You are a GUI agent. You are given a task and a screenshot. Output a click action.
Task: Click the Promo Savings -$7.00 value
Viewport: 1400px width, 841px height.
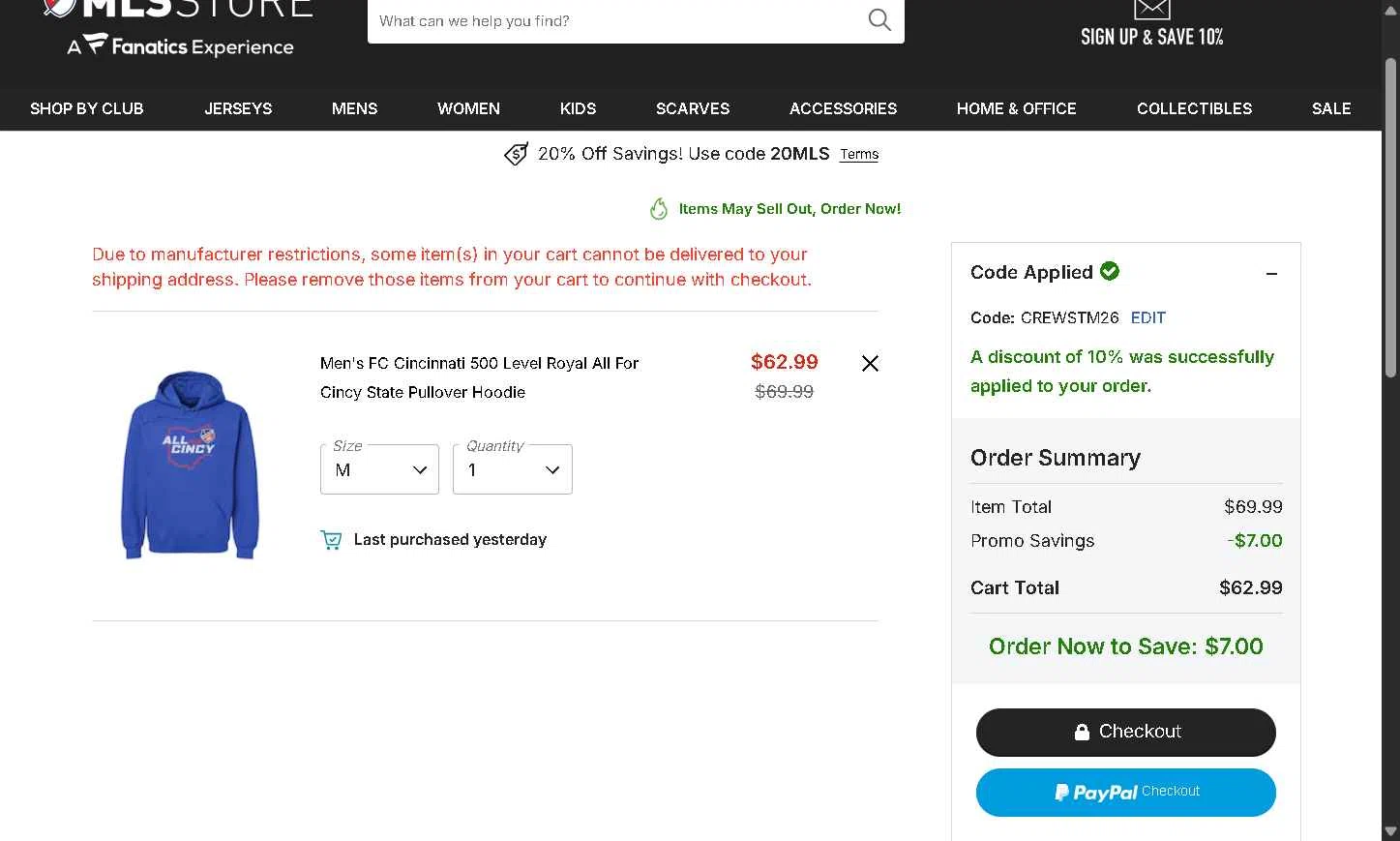click(x=1254, y=540)
